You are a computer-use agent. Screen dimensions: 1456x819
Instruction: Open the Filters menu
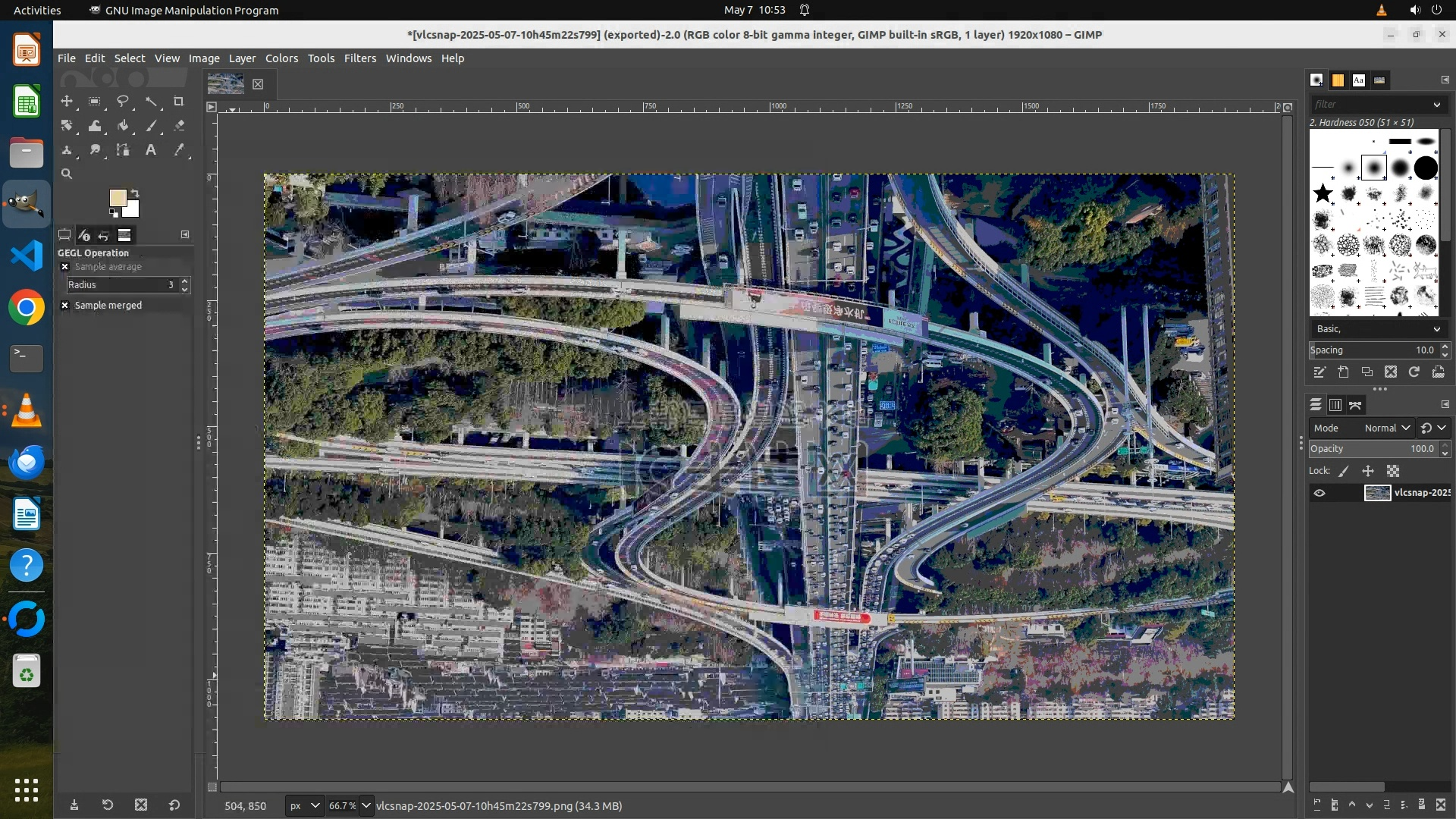click(x=359, y=58)
